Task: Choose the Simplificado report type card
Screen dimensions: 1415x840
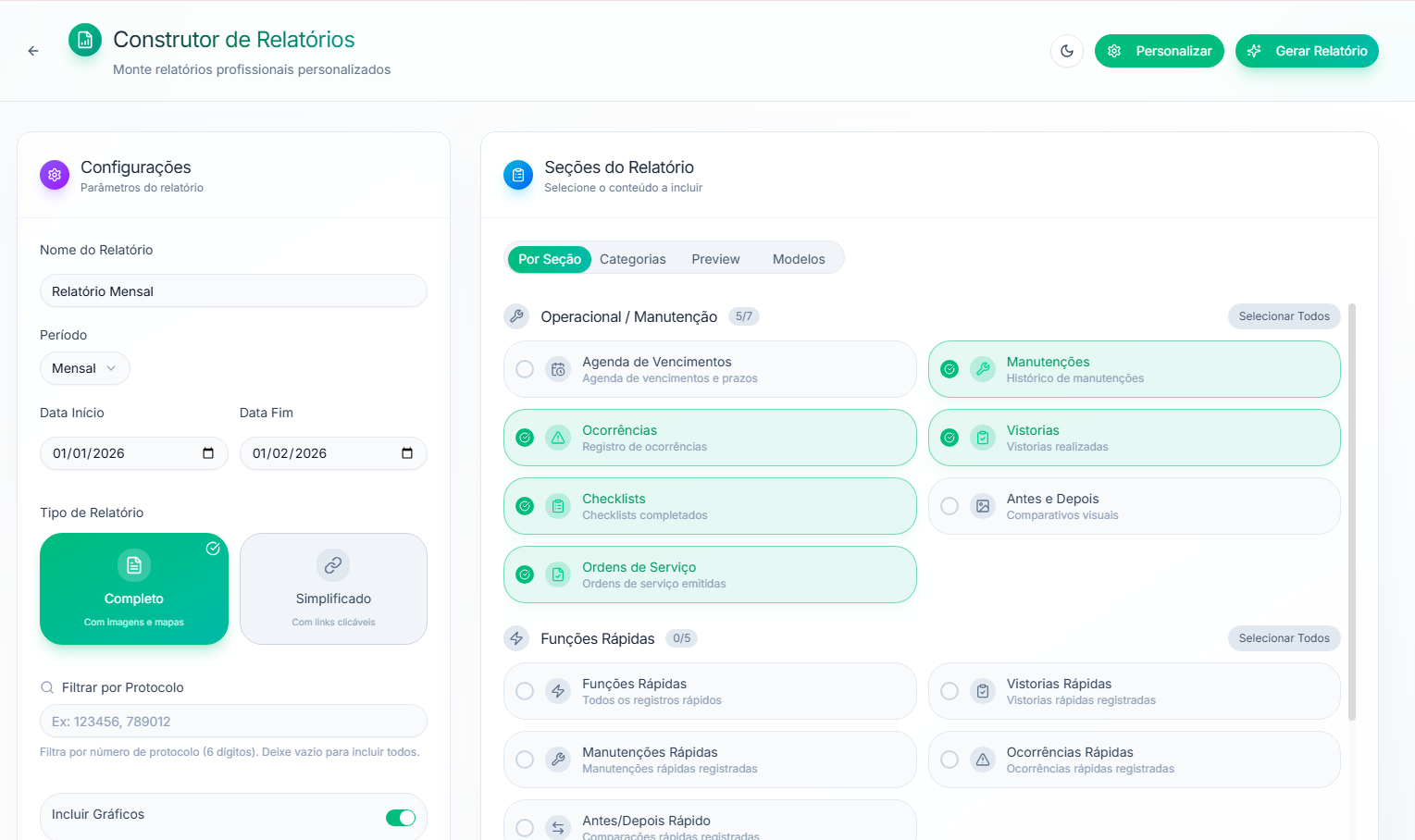Action: pyautogui.click(x=333, y=588)
